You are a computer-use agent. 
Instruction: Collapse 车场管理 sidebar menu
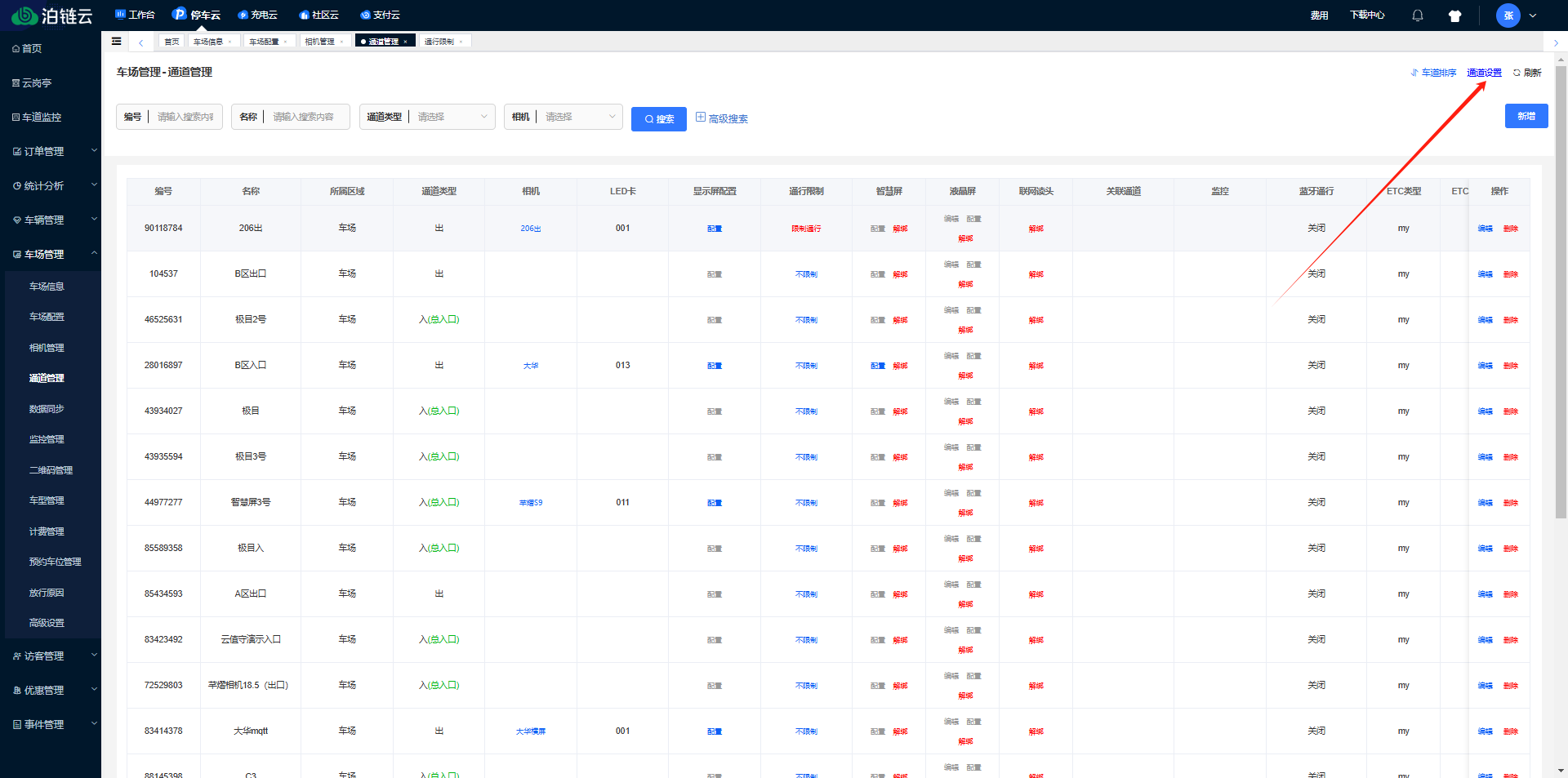tap(51, 254)
